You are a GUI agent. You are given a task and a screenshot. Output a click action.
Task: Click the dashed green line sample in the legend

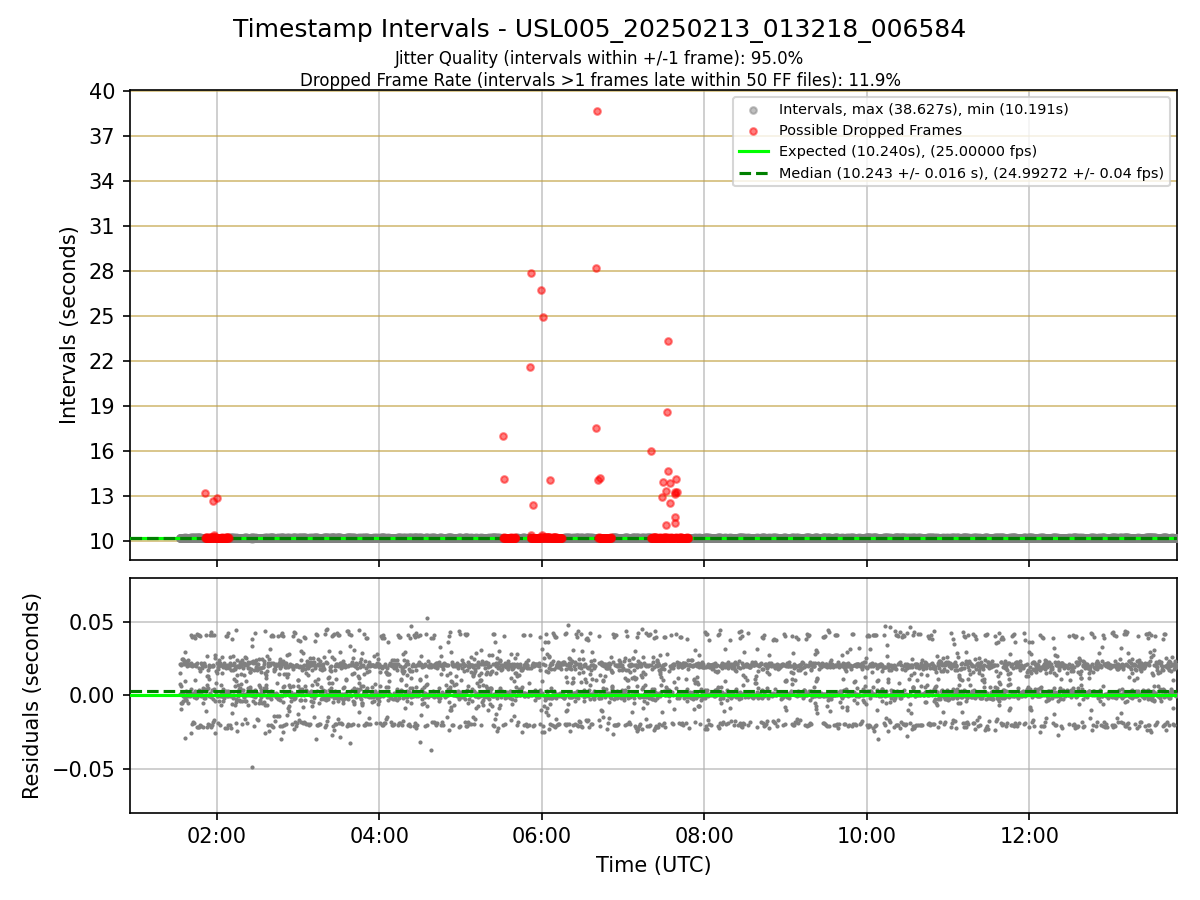click(754, 174)
